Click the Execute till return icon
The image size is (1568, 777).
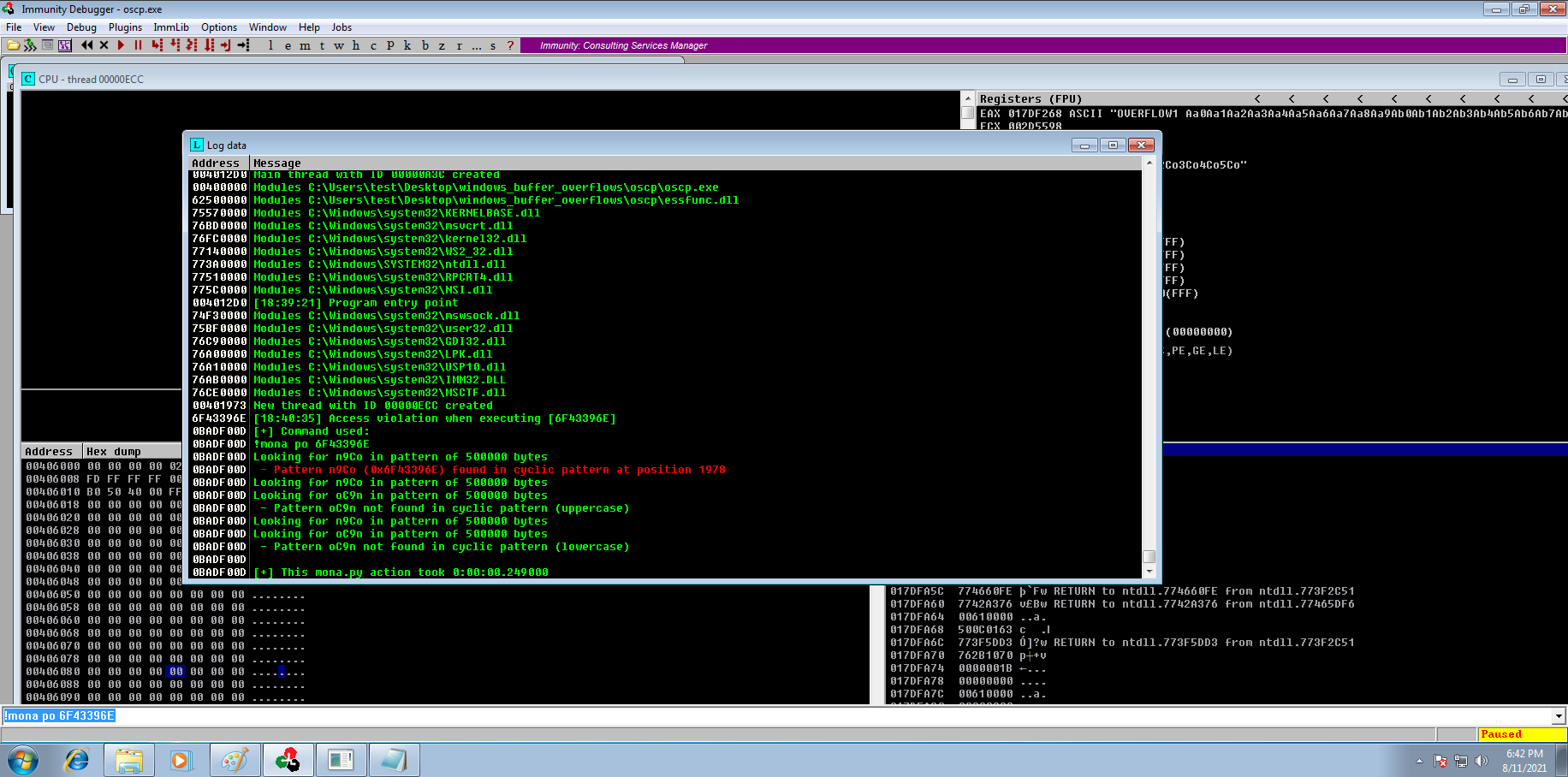point(226,45)
